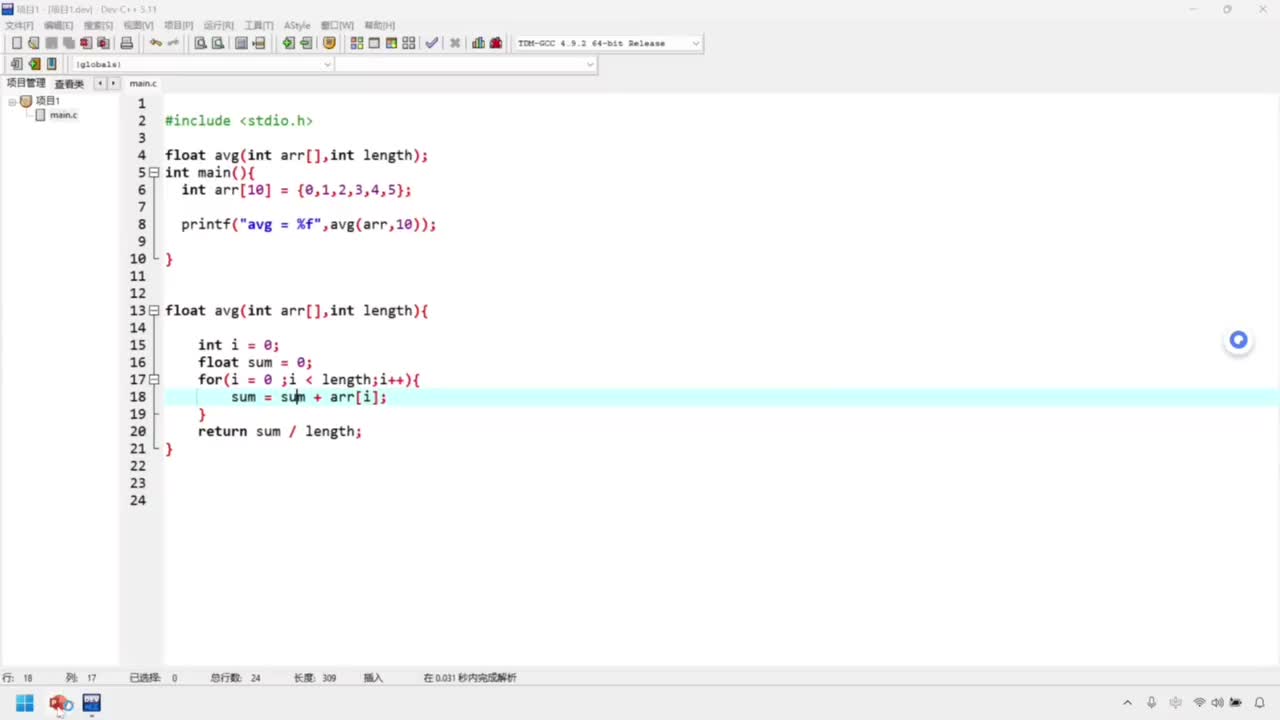
Task: Click the Toggle Bookmarks toolbar icon
Action: (x=34, y=64)
